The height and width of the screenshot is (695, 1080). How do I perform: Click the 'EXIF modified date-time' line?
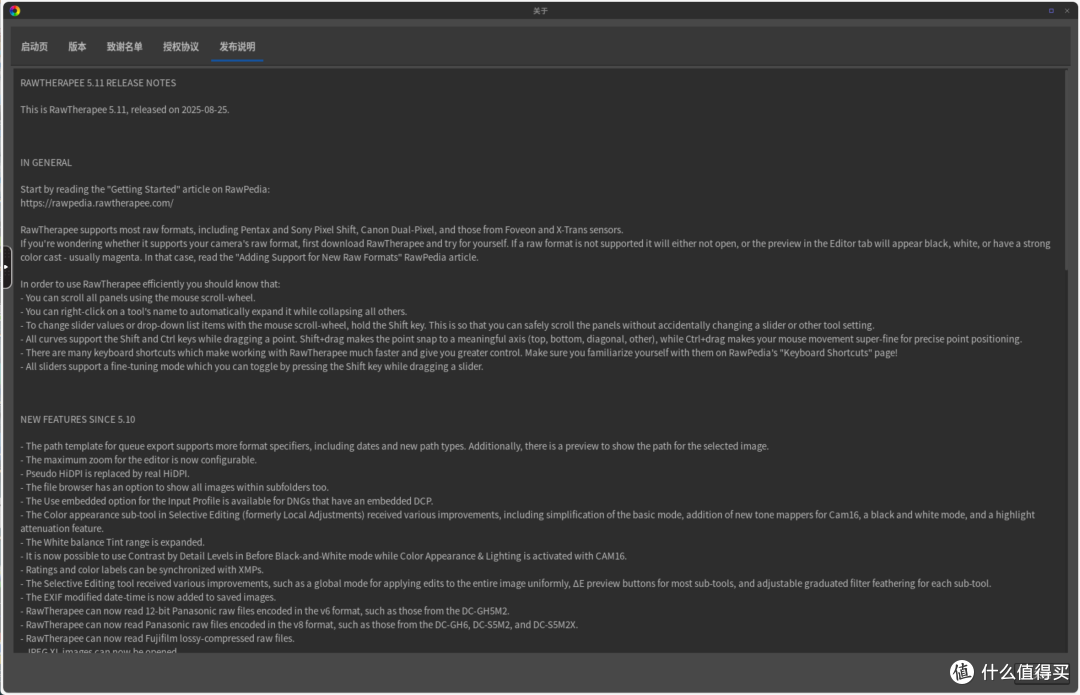coord(148,597)
